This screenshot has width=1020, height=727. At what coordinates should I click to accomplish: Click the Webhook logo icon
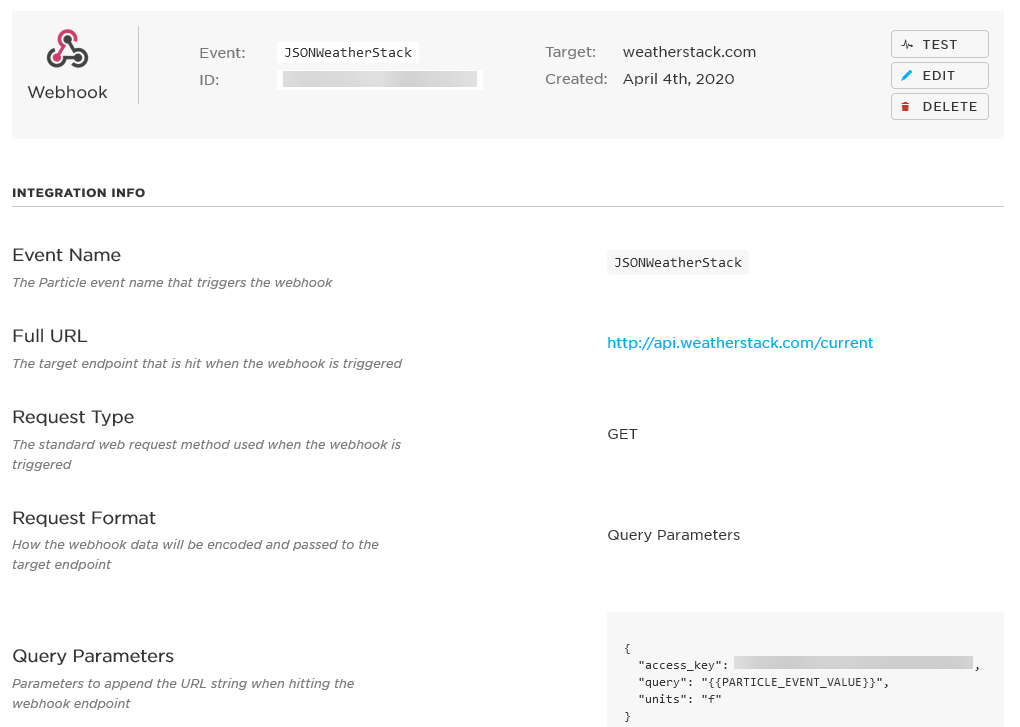click(x=67, y=49)
